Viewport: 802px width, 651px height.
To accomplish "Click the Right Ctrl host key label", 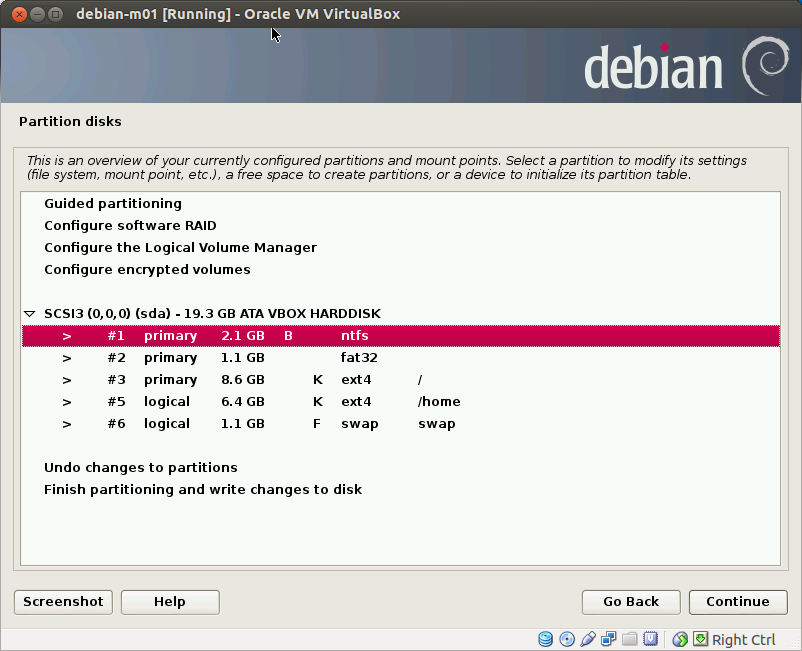I will coord(744,640).
